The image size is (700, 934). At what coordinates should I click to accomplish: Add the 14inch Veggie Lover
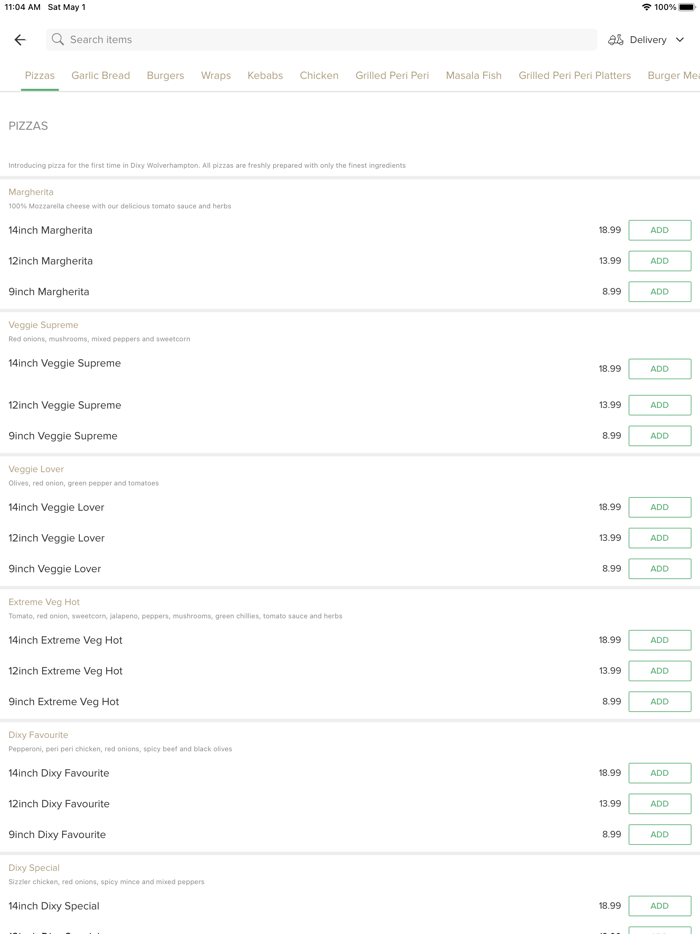click(659, 507)
